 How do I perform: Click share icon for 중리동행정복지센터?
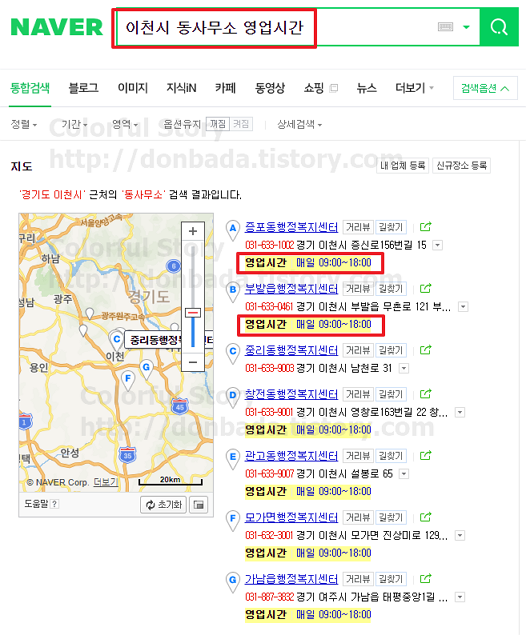coord(426,349)
